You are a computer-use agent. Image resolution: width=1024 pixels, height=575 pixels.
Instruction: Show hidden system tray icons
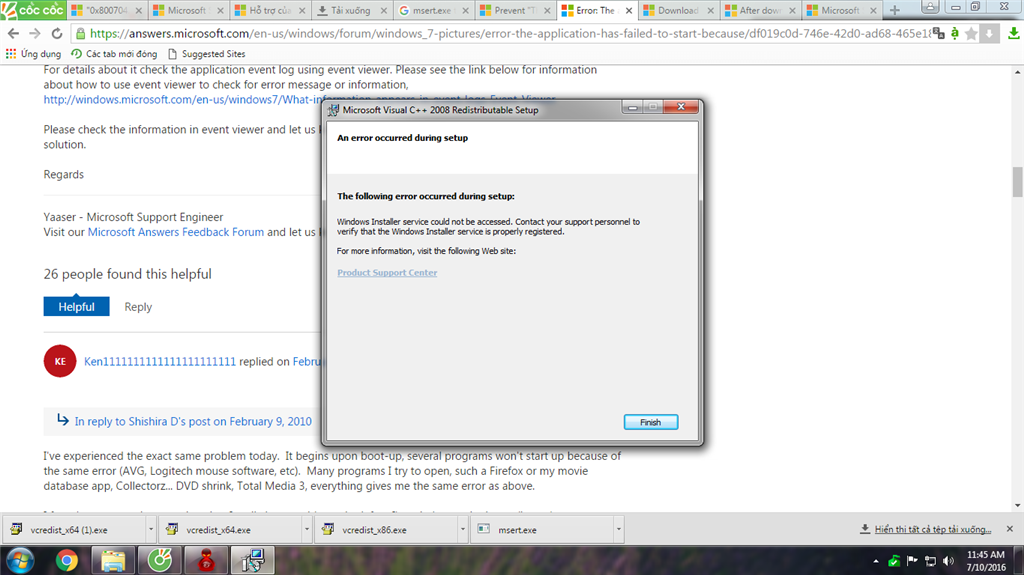click(x=876, y=561)
